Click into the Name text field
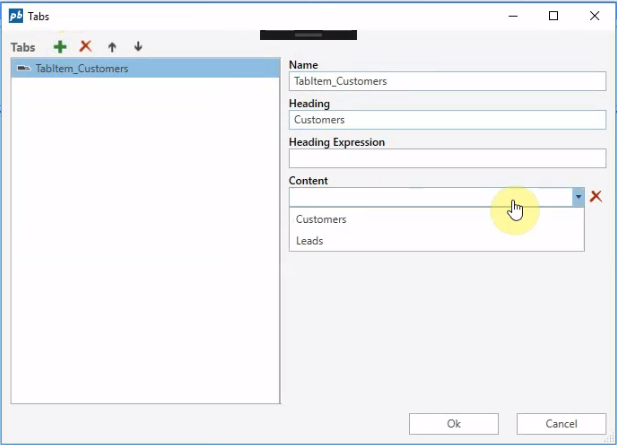Image resolution: width=617 pixels, height=445 pixels. pyautogui.click(x=447, y=81)
